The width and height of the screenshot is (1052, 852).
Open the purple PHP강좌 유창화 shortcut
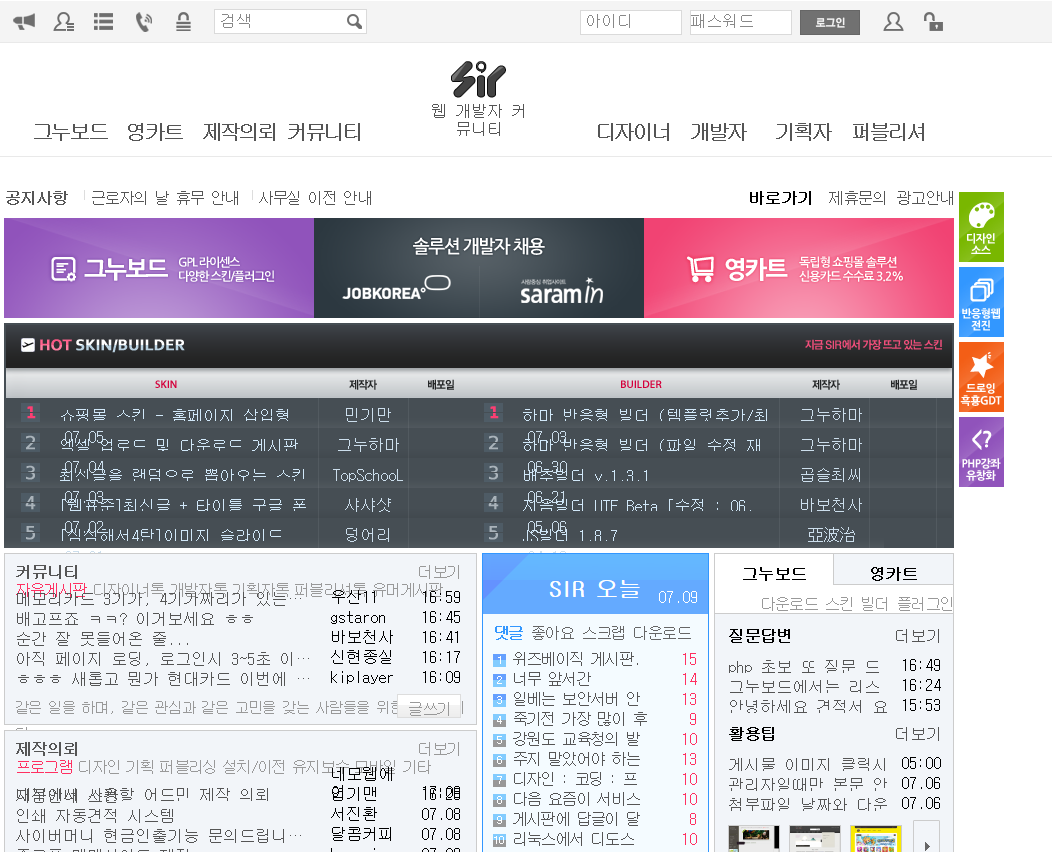[981, 452]
